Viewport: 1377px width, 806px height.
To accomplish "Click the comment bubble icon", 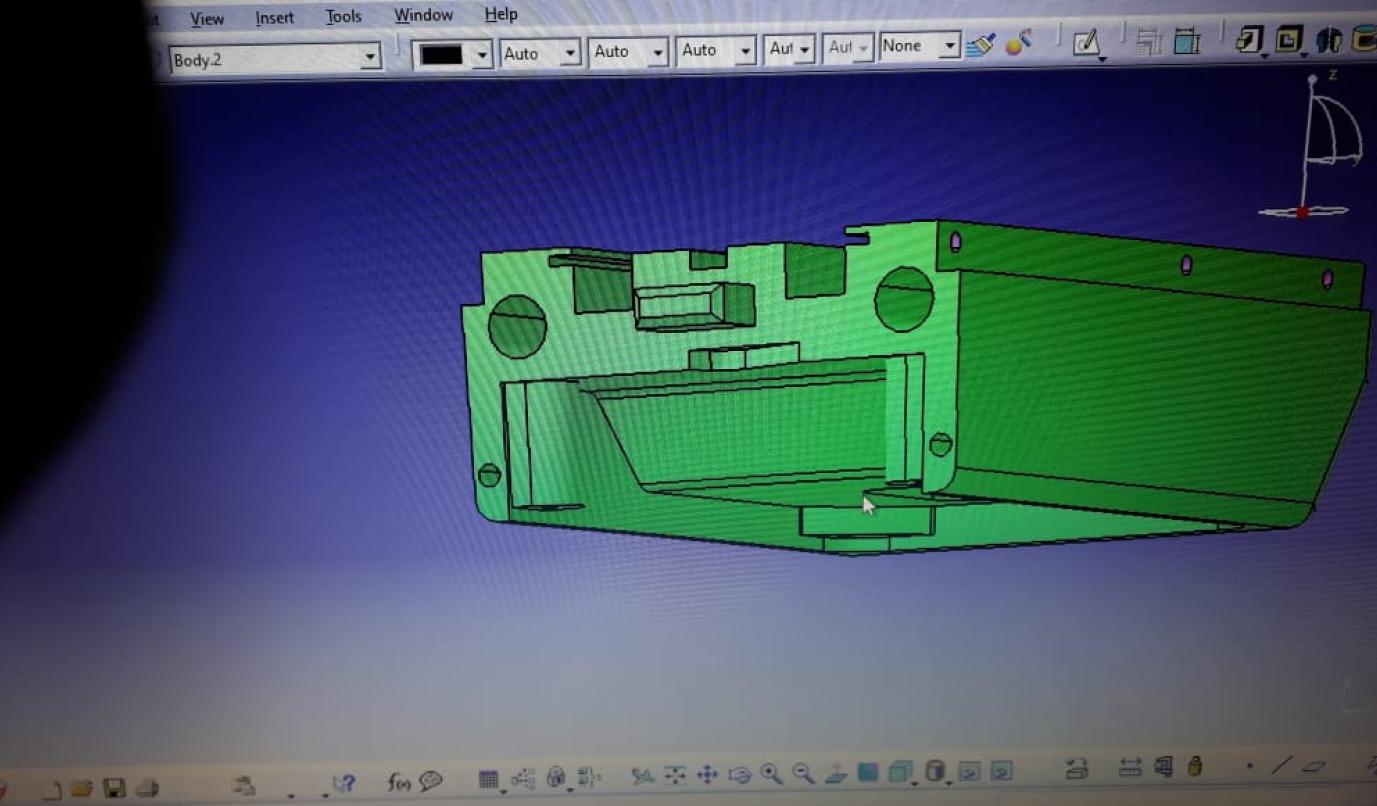I will 431,781.
